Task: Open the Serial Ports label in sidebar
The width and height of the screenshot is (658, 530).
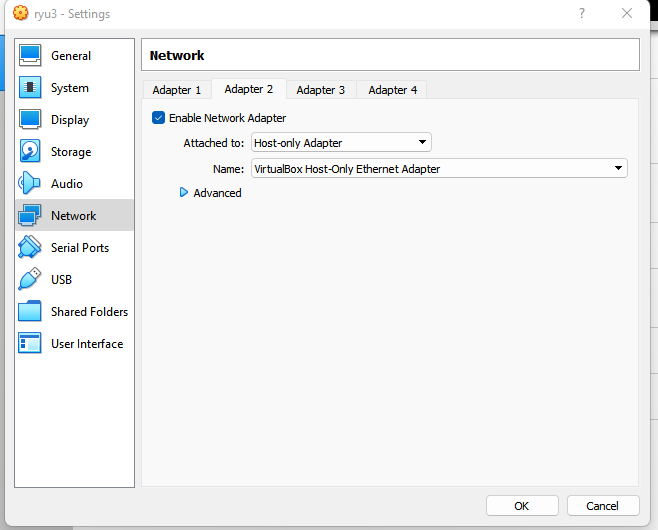Action: [x=80, y=248]
